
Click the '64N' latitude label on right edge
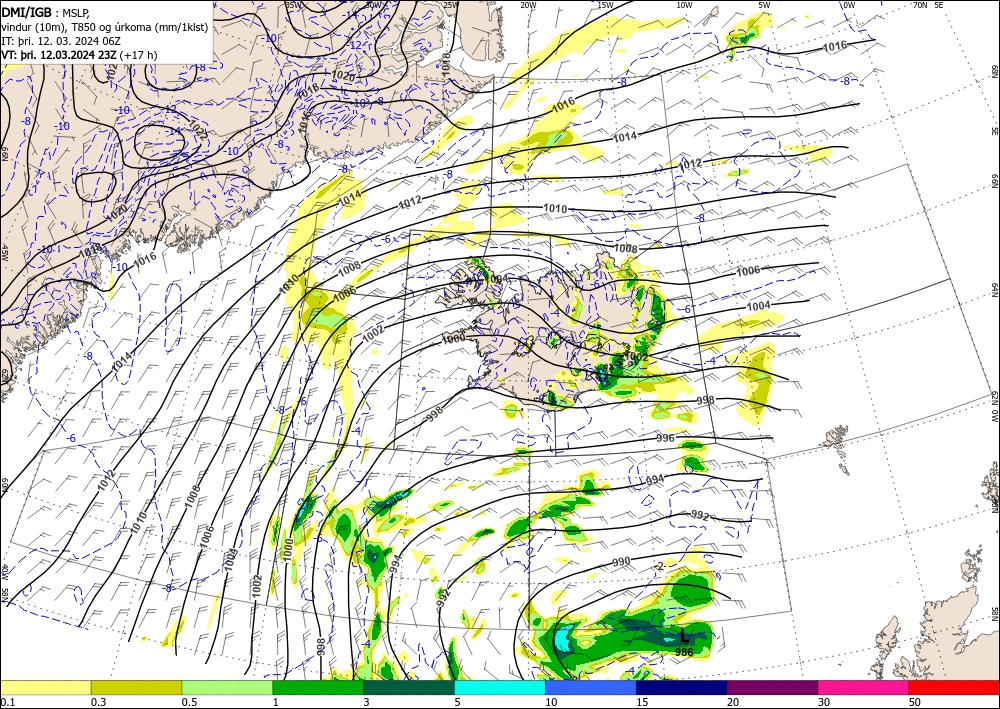(994, 290)
